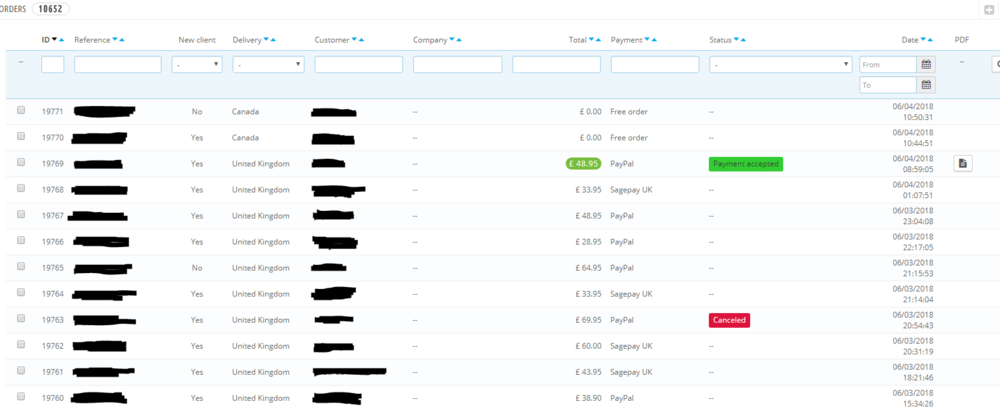The width and height of the screenshot is (1000, 409).
Task: Click the orders count badge 10652
Action: coord(50,10)
